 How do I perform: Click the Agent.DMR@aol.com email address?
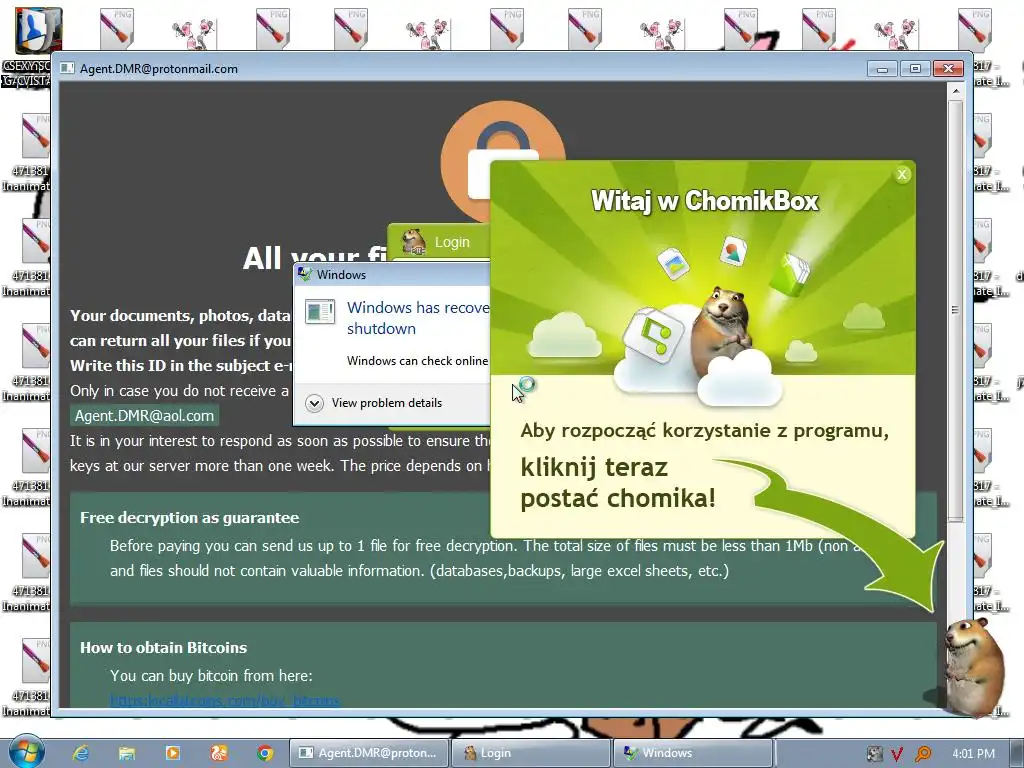pos(144,416)
